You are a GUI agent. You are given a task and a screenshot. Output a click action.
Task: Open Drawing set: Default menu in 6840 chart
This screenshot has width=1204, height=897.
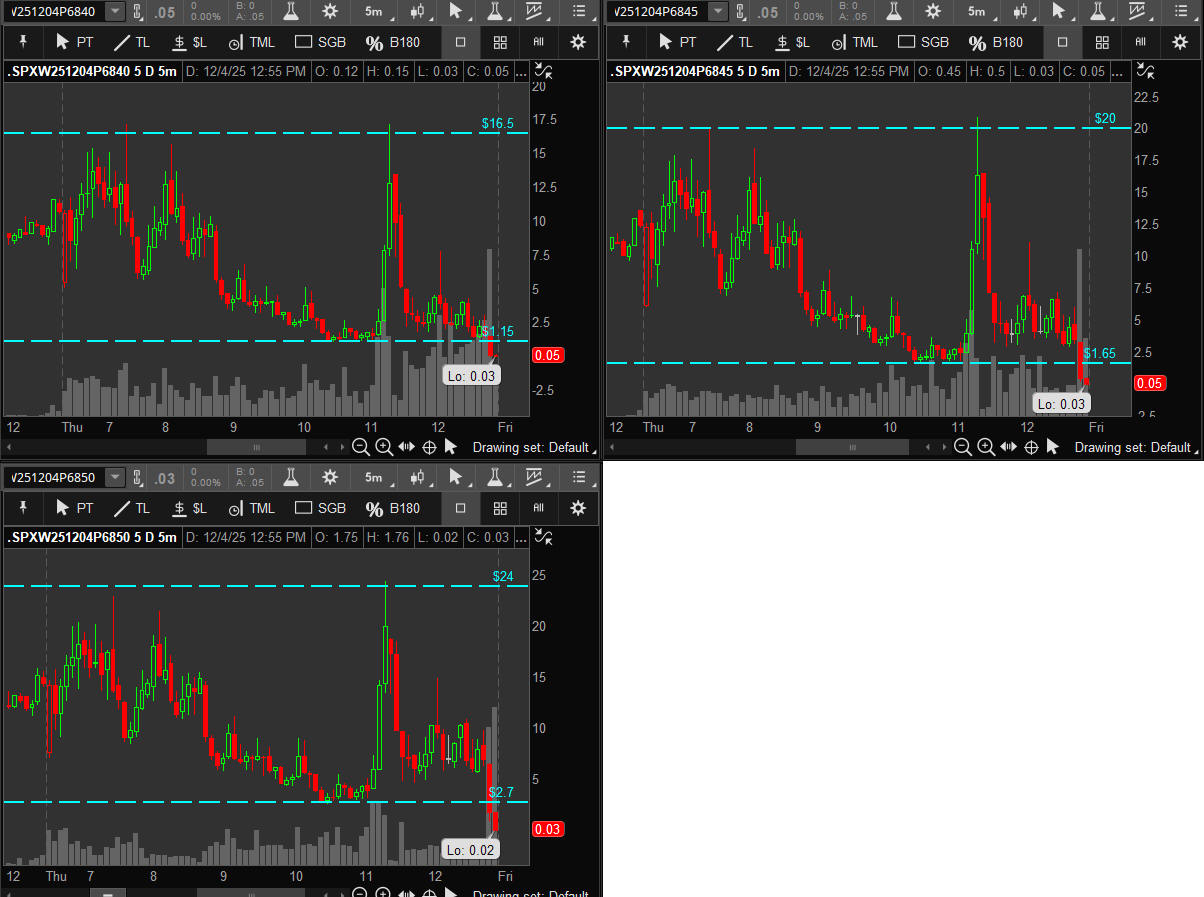point(530,447)
